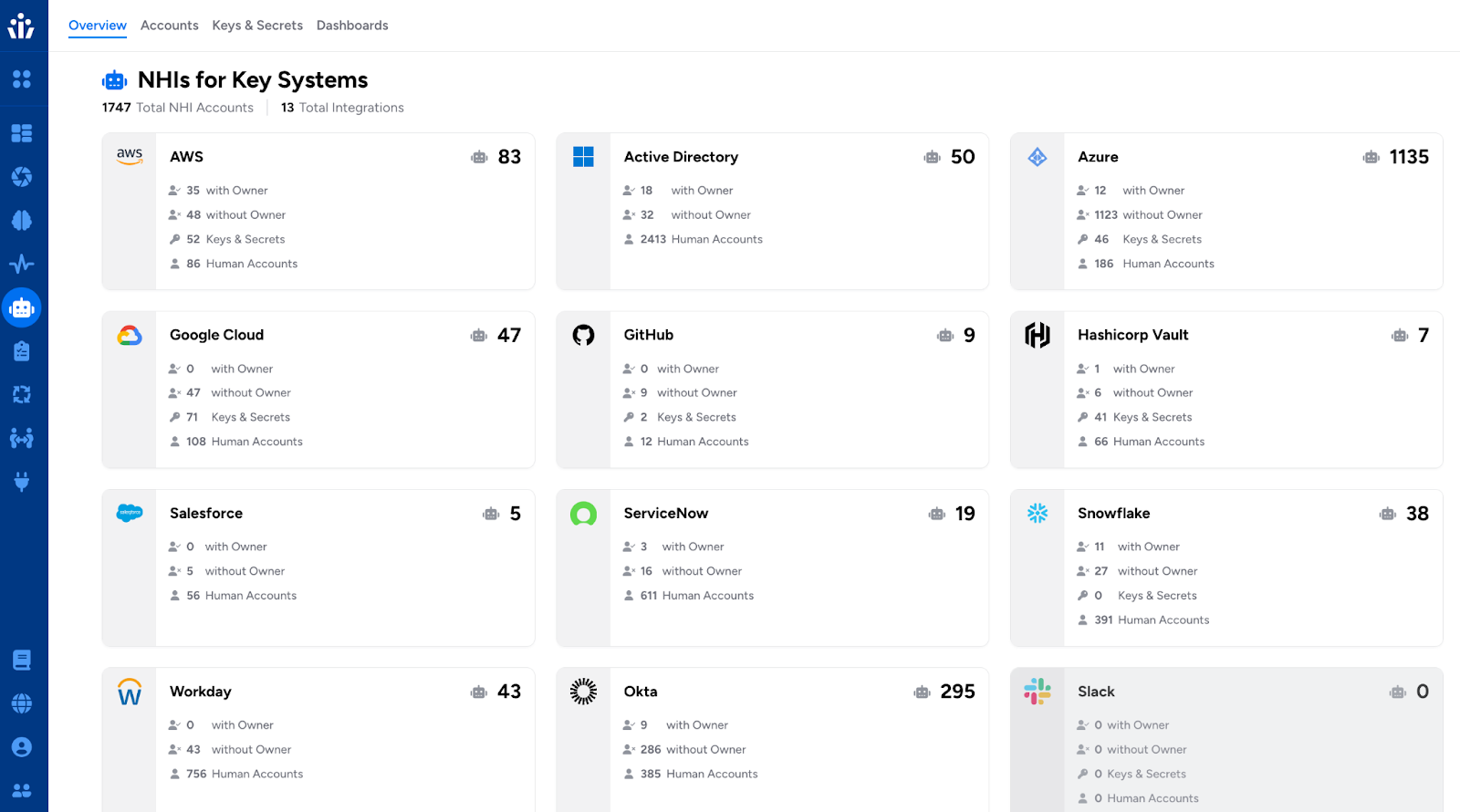The width and height of the screenshot is (1460, 812).
Task: Click Active Directory '2413 Human Accounts' row
Action: [693, 239]
